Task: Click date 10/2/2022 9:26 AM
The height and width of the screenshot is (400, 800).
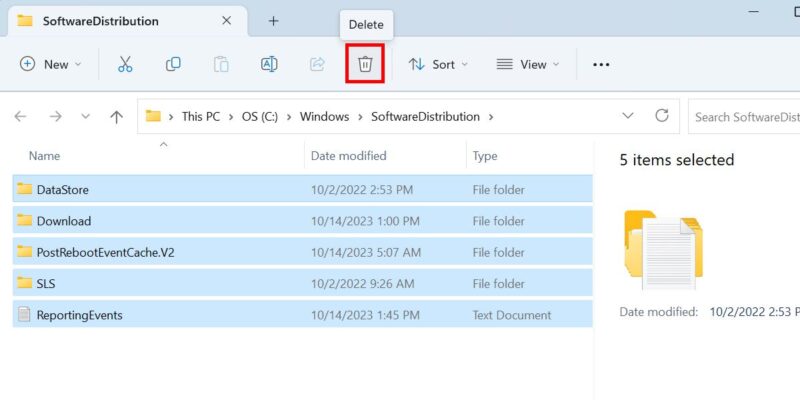Action: coord(361,284)
